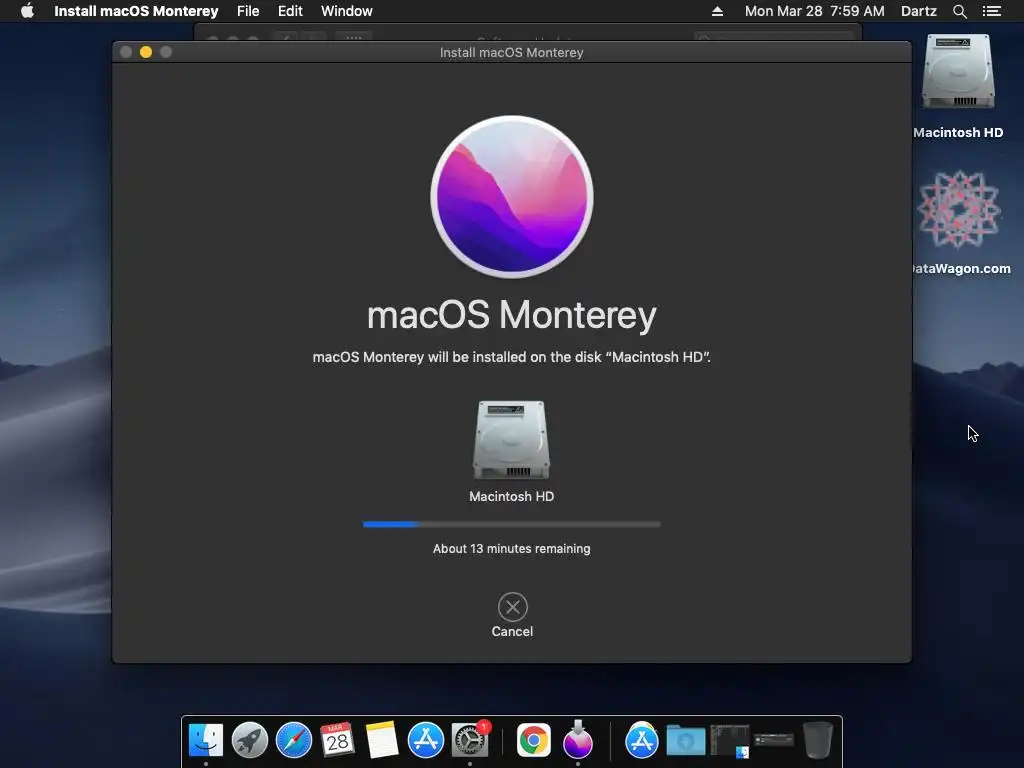Cancel the macOS Monterey installation
Screen dimensions: 1024x768
(512, 615)
